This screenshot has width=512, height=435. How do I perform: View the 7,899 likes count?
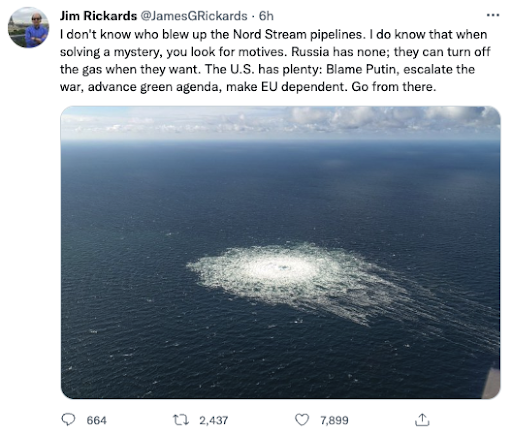(x=334, y=420)
